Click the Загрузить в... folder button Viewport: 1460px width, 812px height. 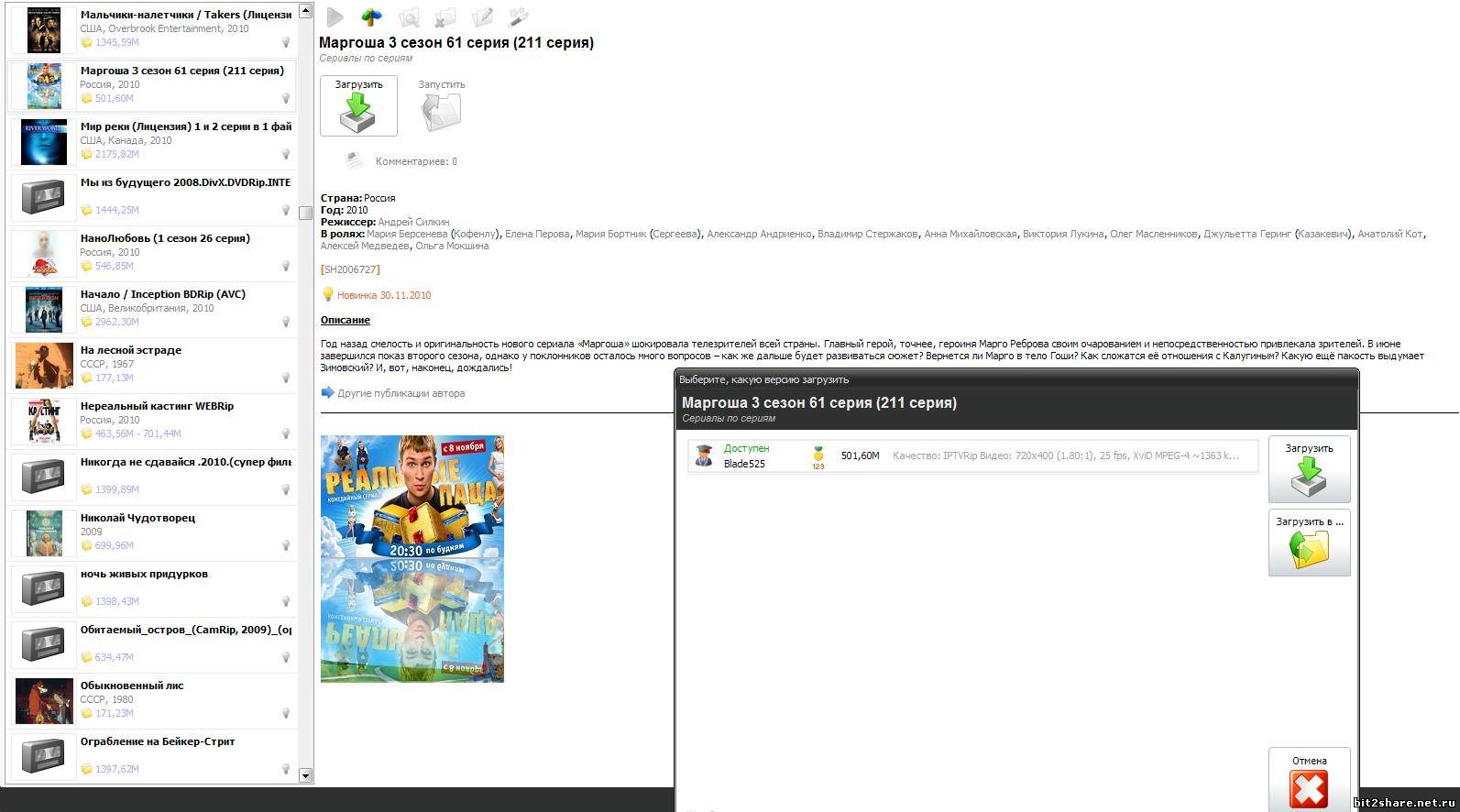1309,543
